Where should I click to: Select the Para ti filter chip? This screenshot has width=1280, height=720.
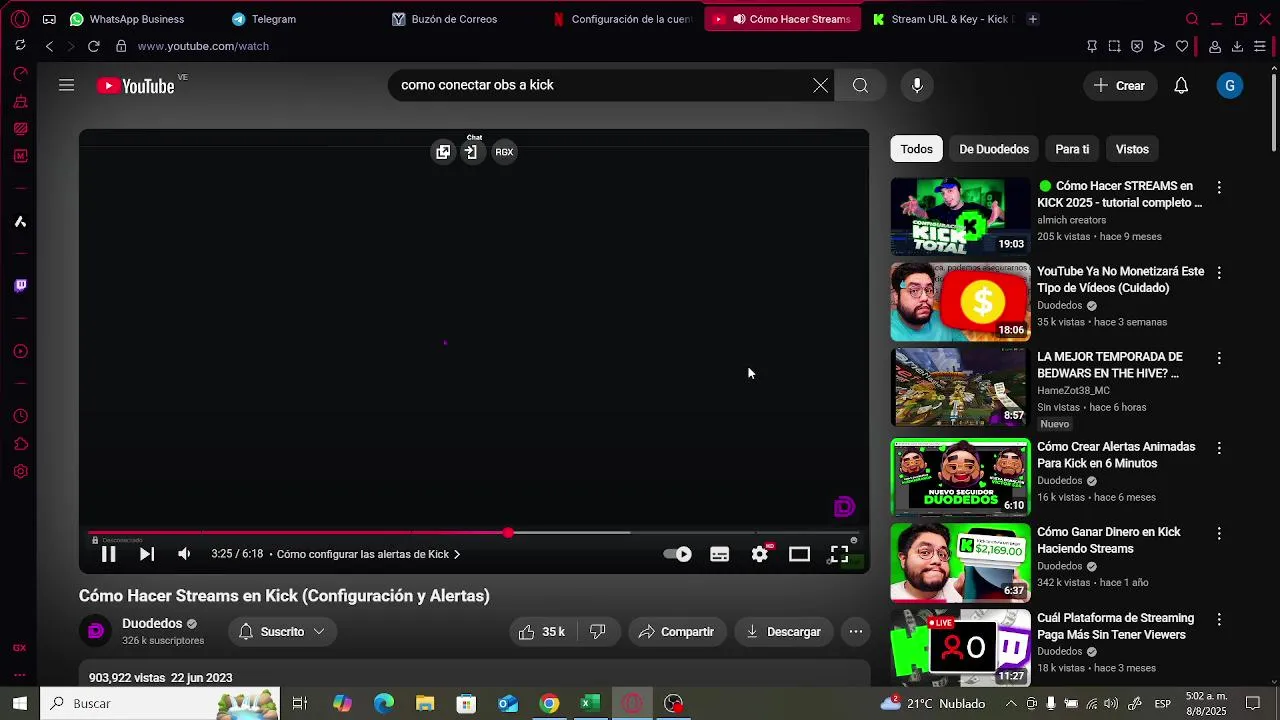[1072, 149]
